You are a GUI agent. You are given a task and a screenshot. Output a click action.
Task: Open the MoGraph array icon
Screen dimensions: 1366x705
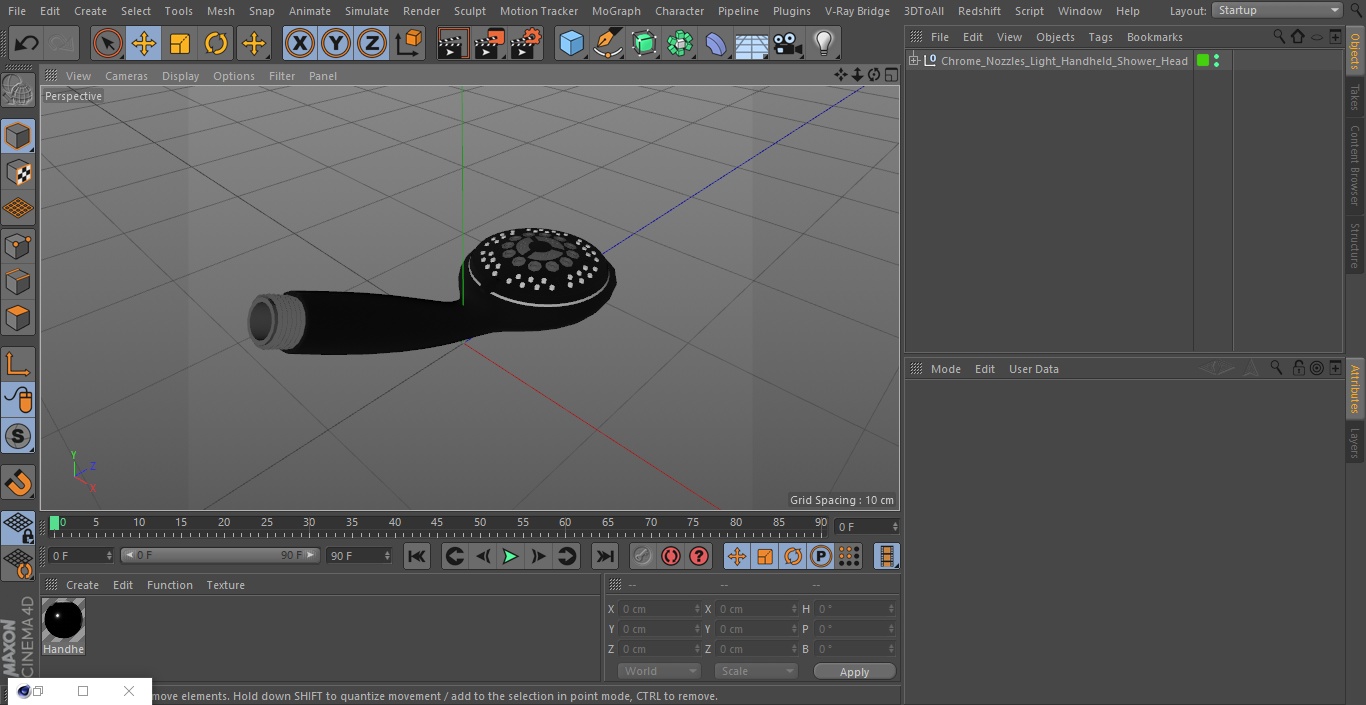coord(680,43)
